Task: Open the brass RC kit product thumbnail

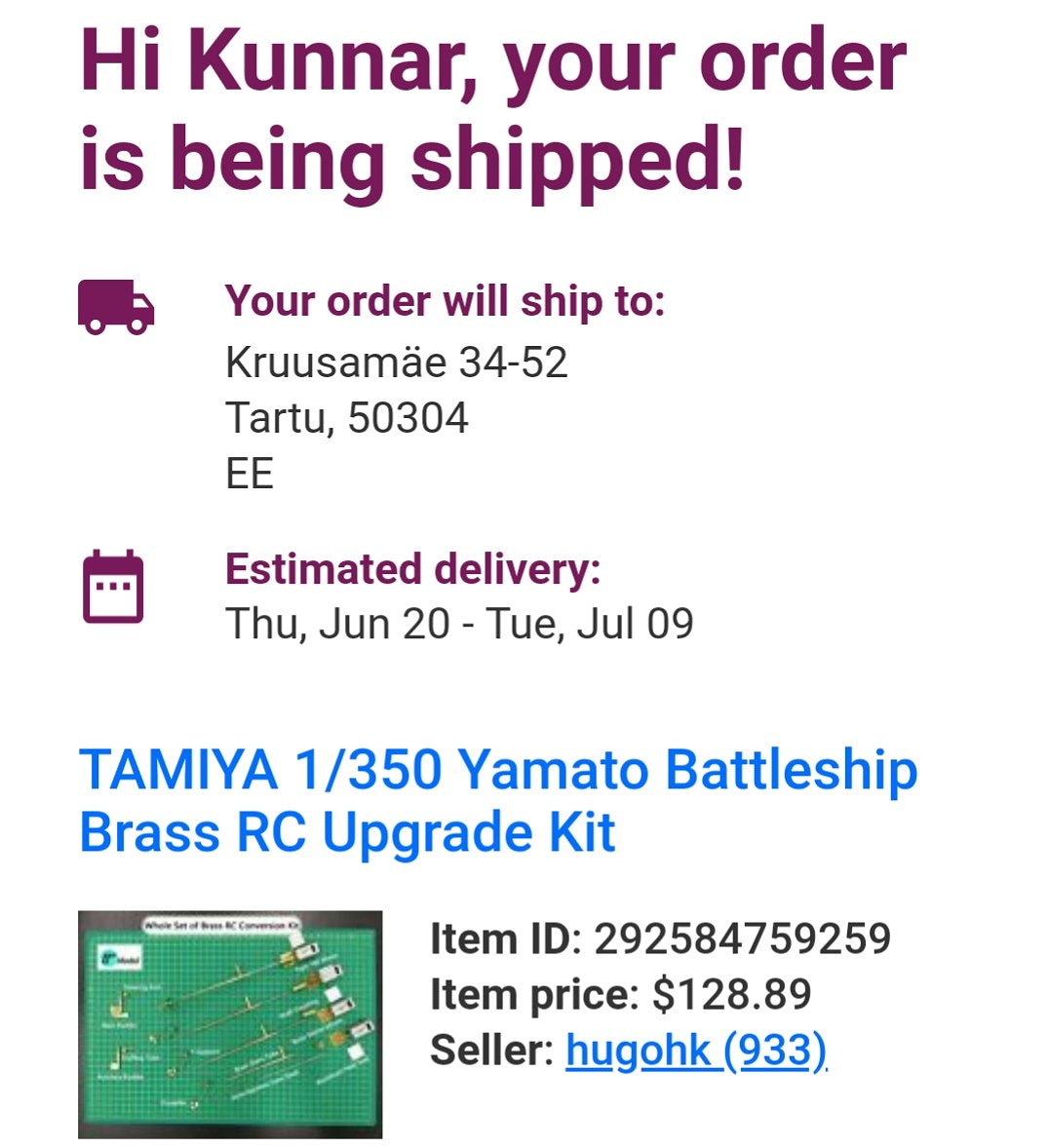Action: coord(230,1023)
